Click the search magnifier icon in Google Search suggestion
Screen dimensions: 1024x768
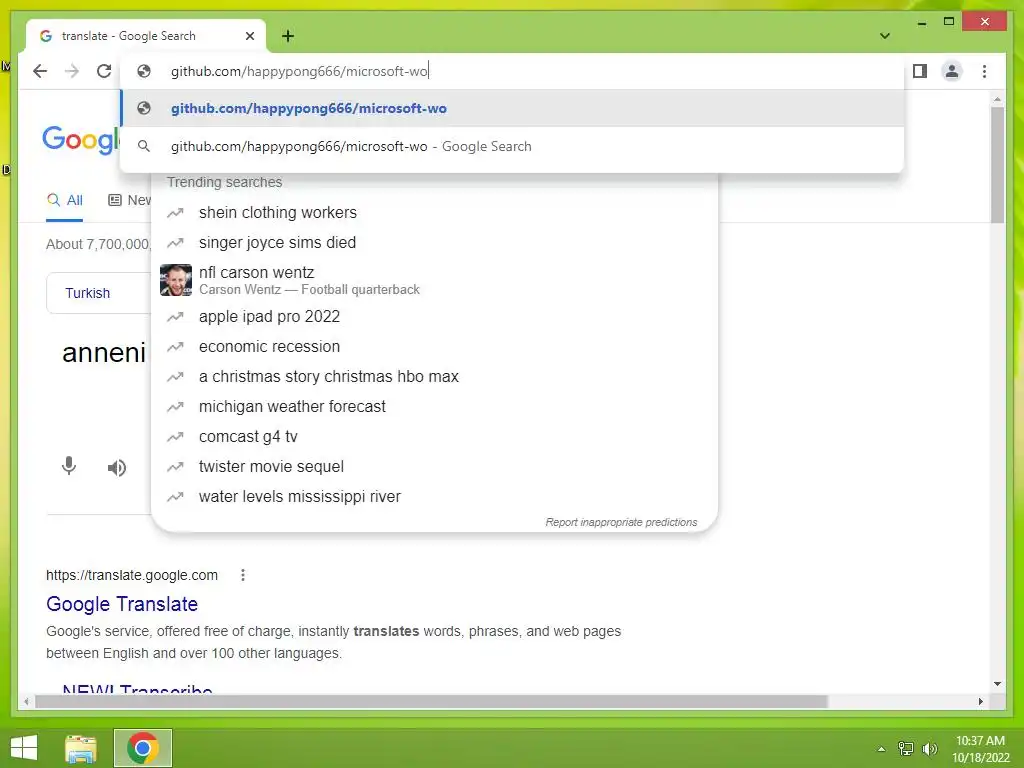pyautogui.click(x=144, y=146)
